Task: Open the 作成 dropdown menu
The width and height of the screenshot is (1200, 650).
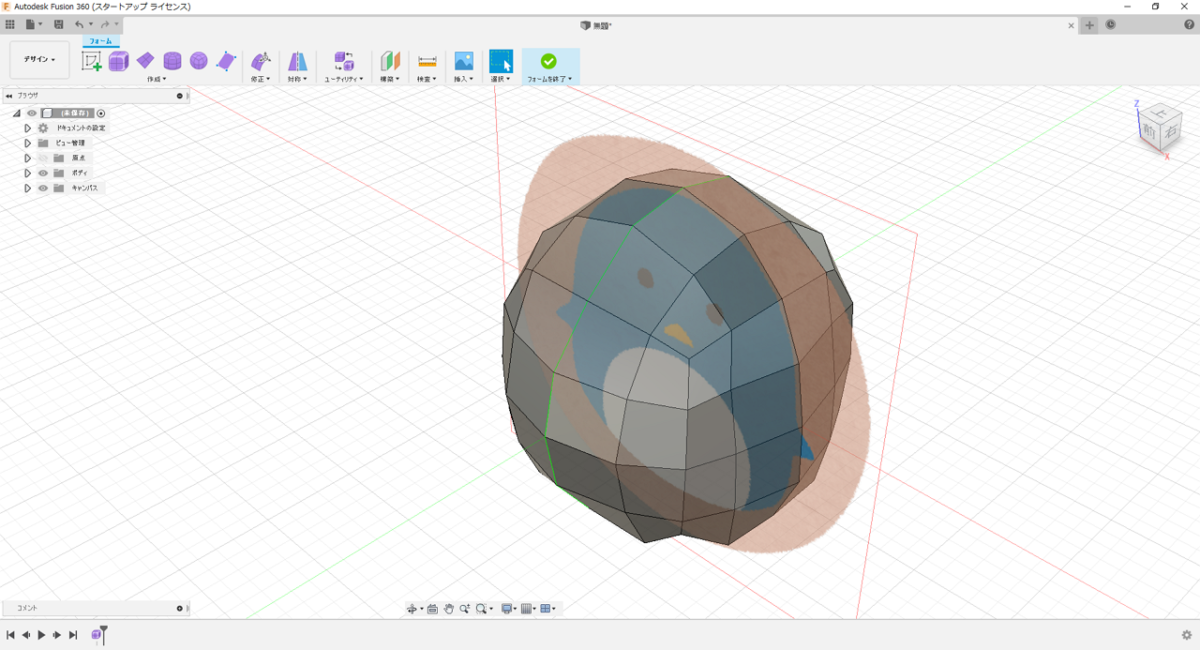Action: click(157, 78)
